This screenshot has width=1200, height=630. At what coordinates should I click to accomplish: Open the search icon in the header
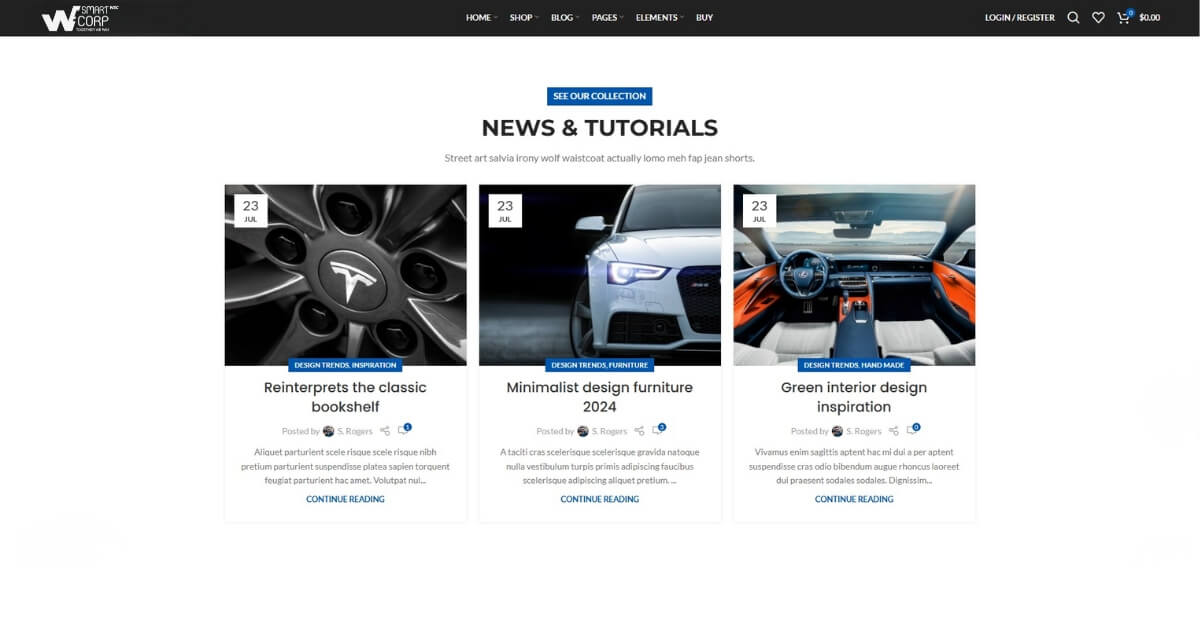point(1073,17)
